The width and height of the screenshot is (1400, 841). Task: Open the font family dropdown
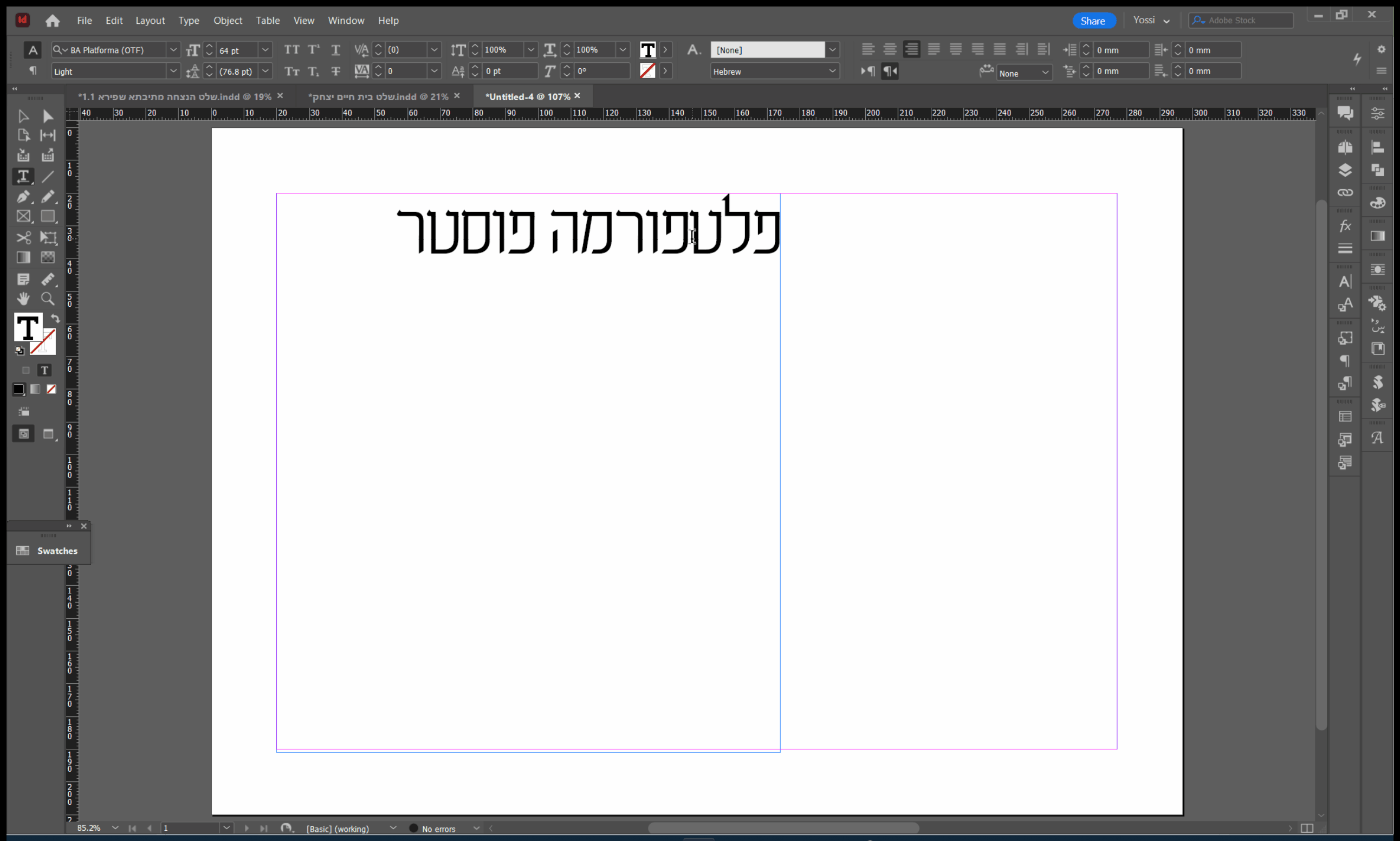173,50
